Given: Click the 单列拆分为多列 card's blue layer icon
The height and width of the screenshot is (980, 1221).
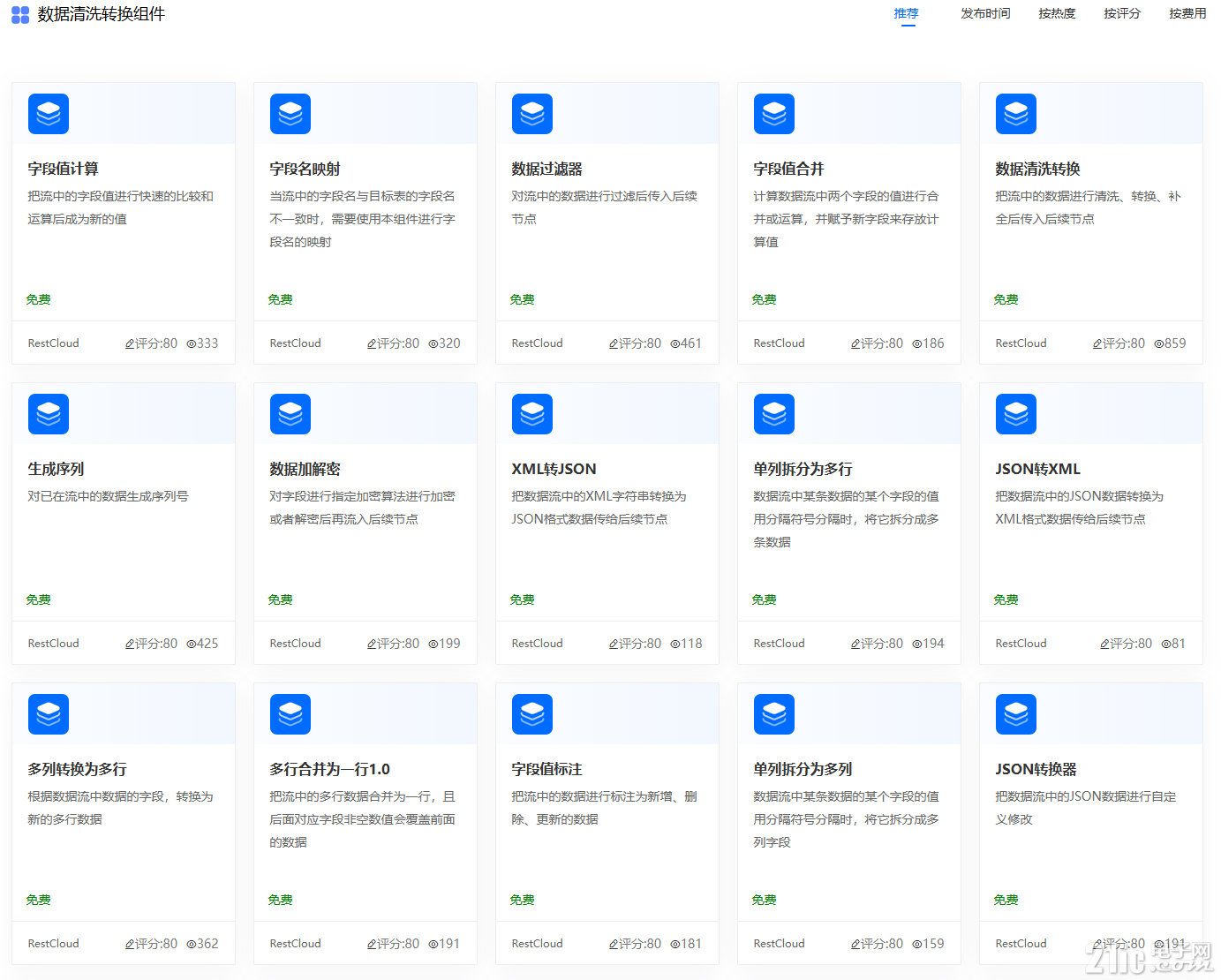Looking at the screenshot, I should click(x=774, y=714).
